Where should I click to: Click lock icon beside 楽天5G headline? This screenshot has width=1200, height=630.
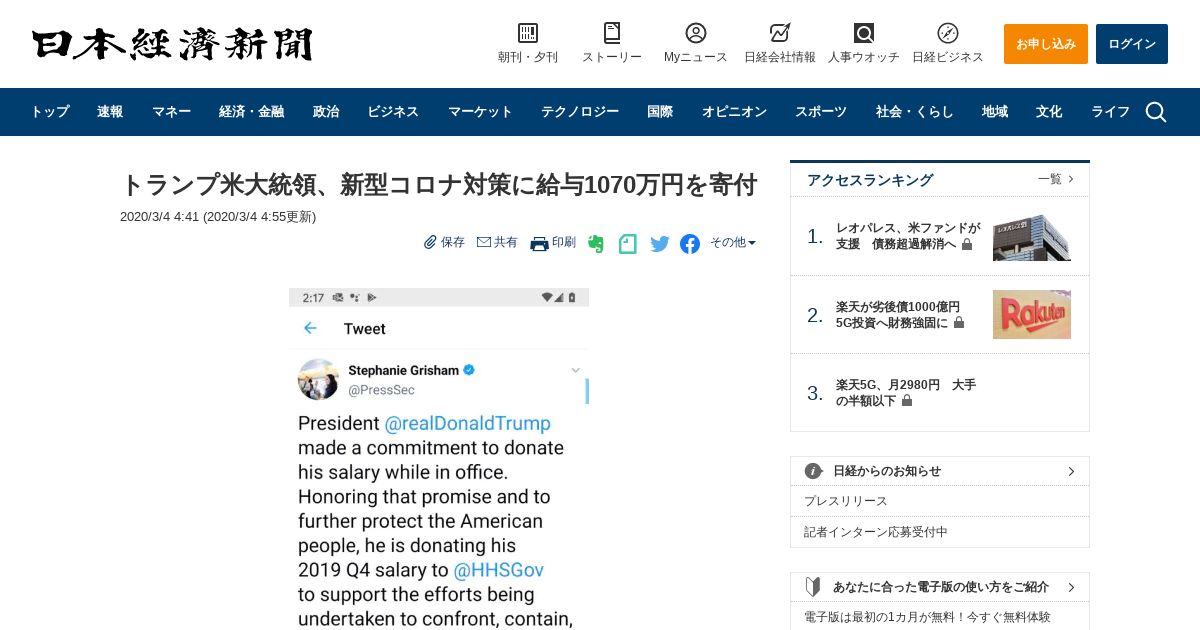pos(907,401)
